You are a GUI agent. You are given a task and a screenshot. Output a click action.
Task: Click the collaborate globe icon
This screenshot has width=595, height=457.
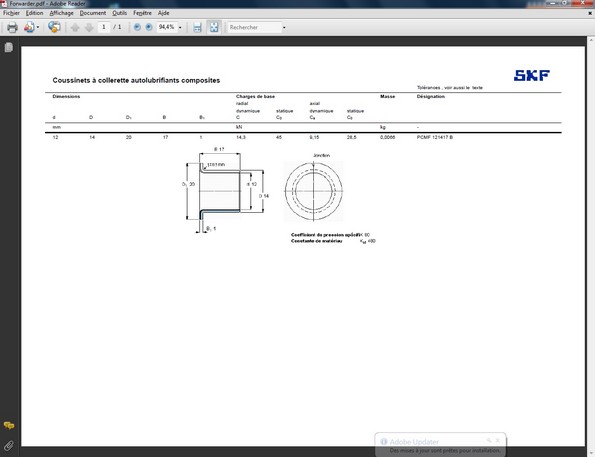point(54,27)
